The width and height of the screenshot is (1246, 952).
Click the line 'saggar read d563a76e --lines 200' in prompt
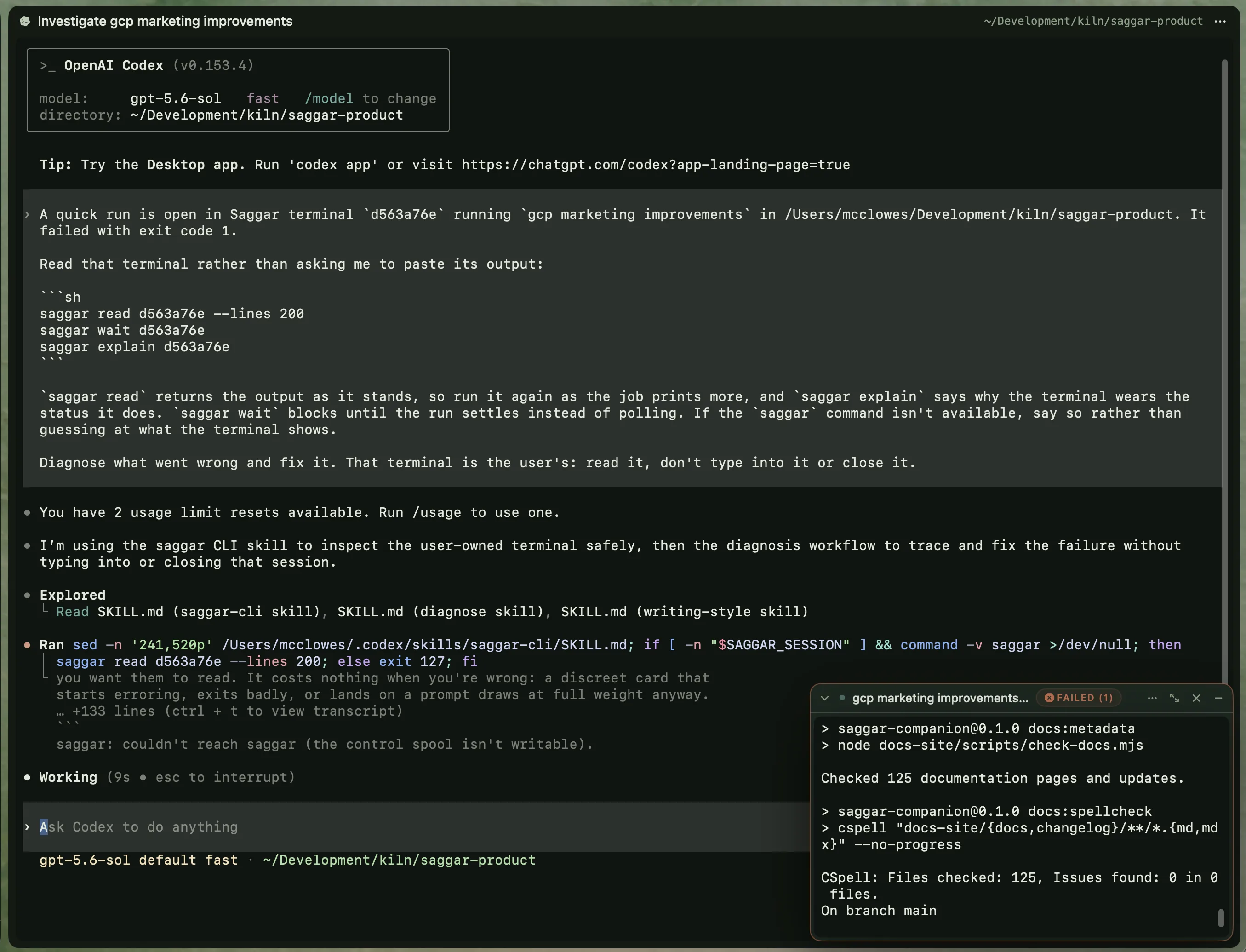click(x=171, y=314)
